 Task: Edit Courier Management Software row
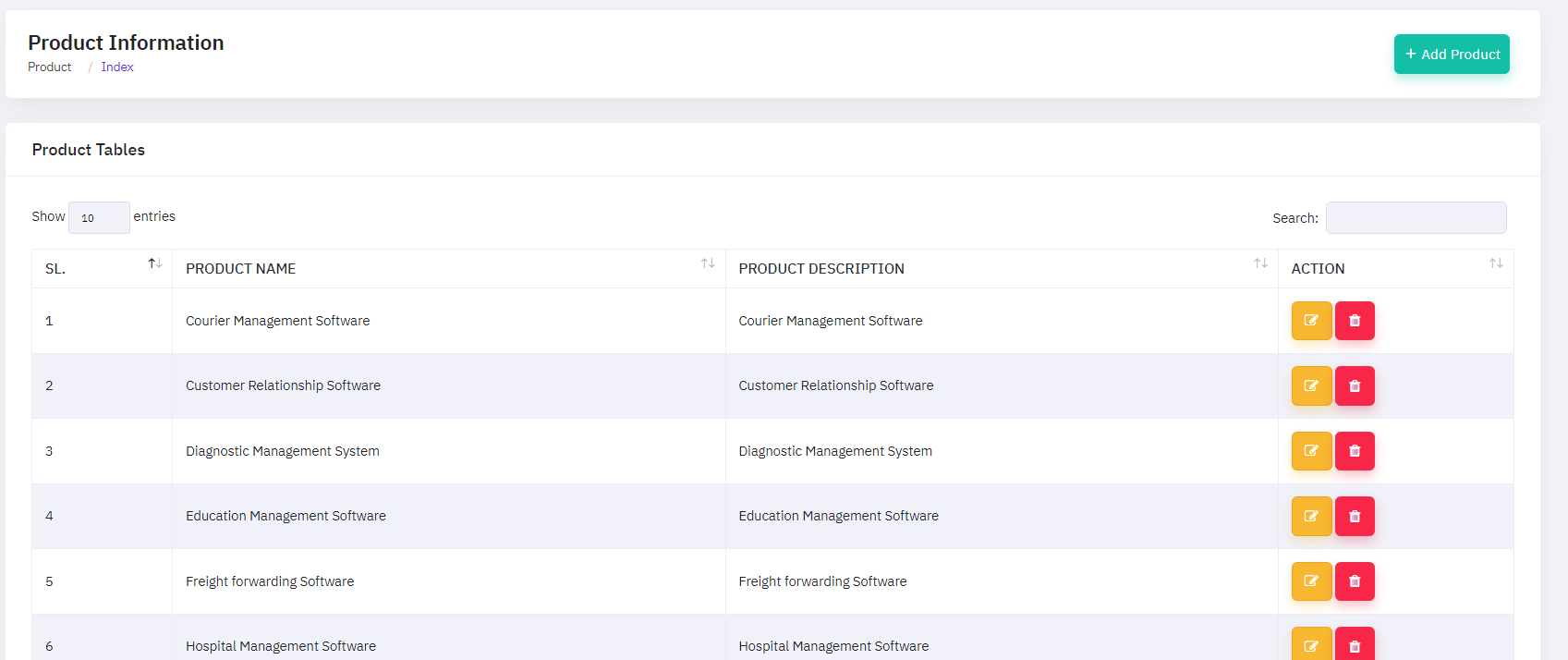pyautogui.click(x=1310, y=321)
